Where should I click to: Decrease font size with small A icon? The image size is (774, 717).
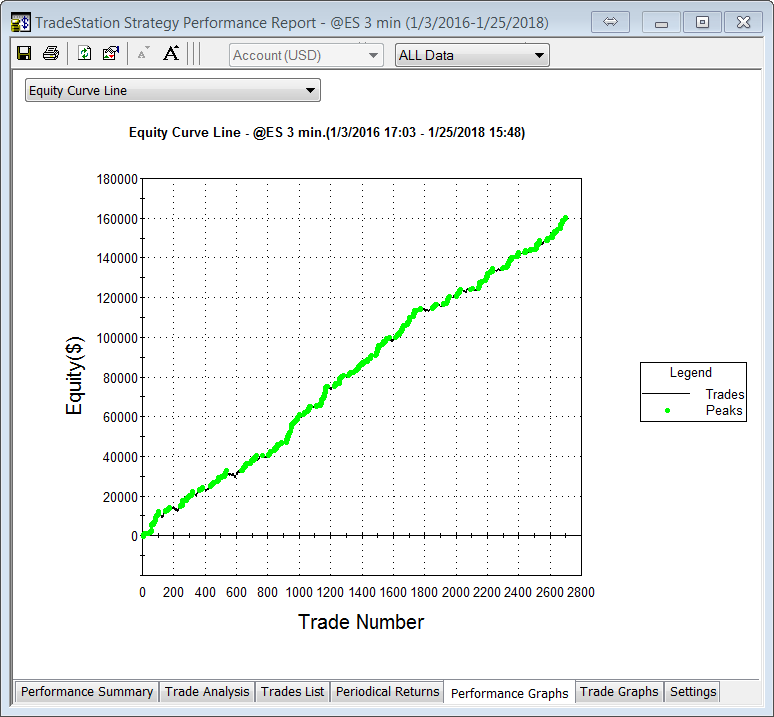[143, 55]
